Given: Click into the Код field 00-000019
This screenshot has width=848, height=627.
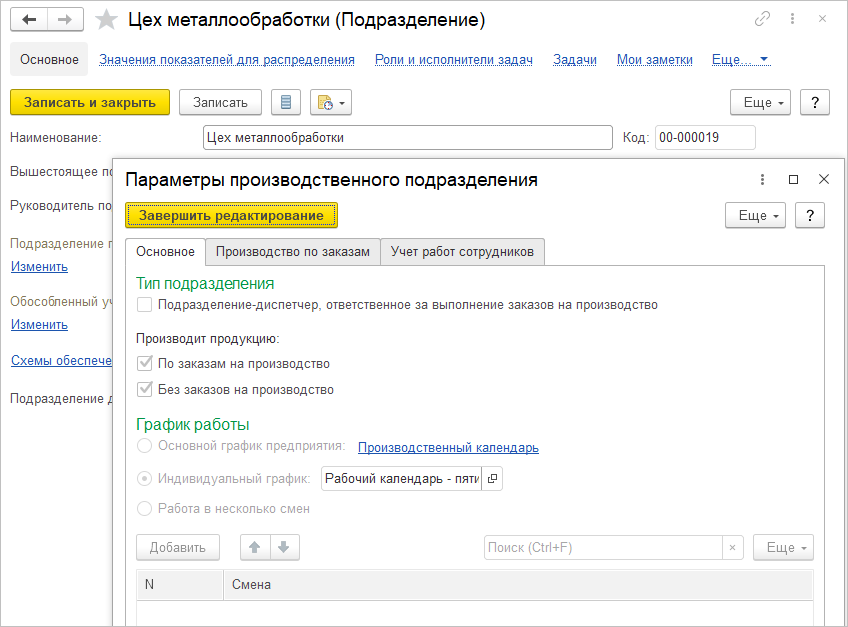Looking at the screenshot, I should (705, 137).
